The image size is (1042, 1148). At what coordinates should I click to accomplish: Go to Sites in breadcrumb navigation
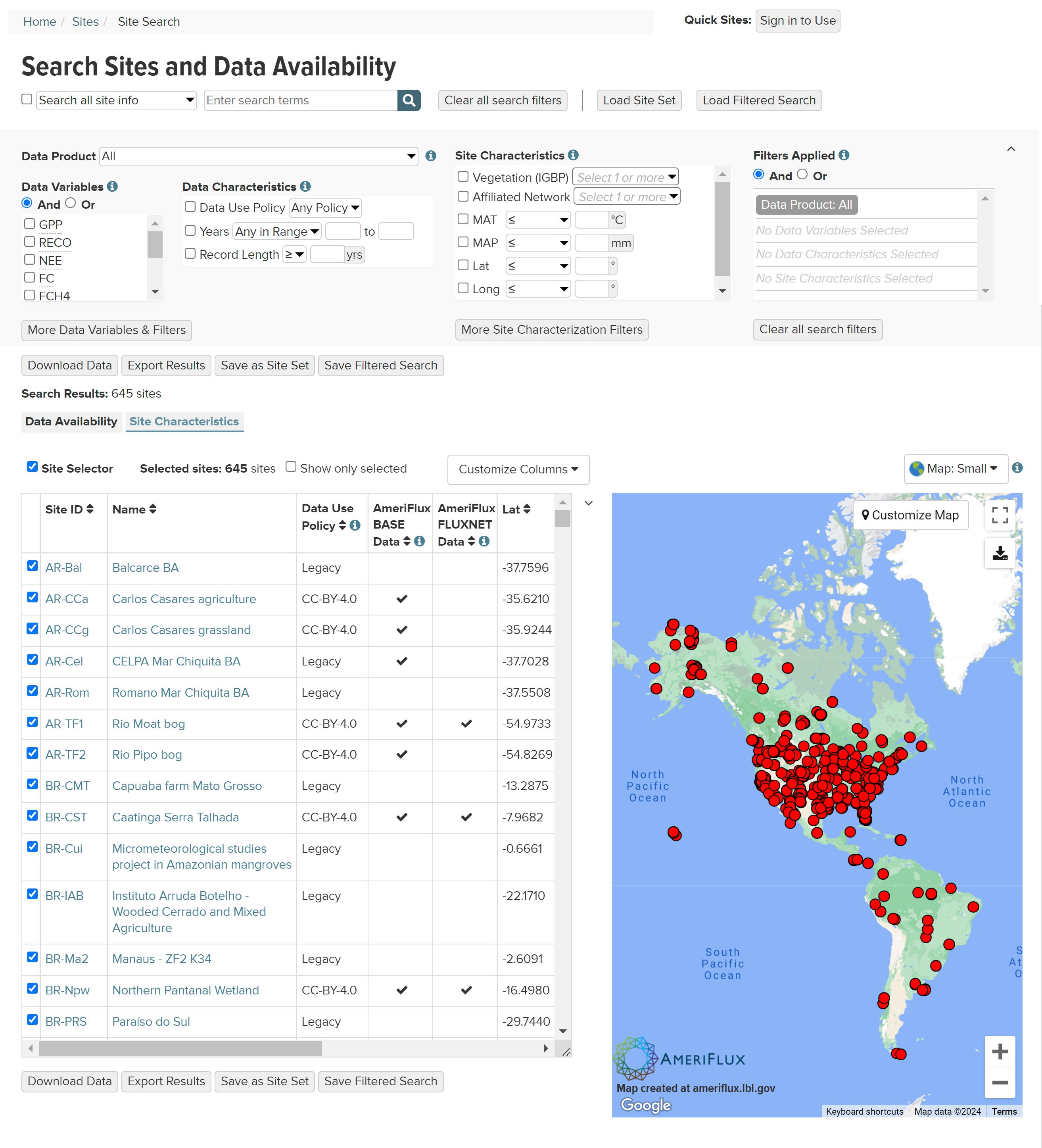pyautogui.click(x=85, y=22)
